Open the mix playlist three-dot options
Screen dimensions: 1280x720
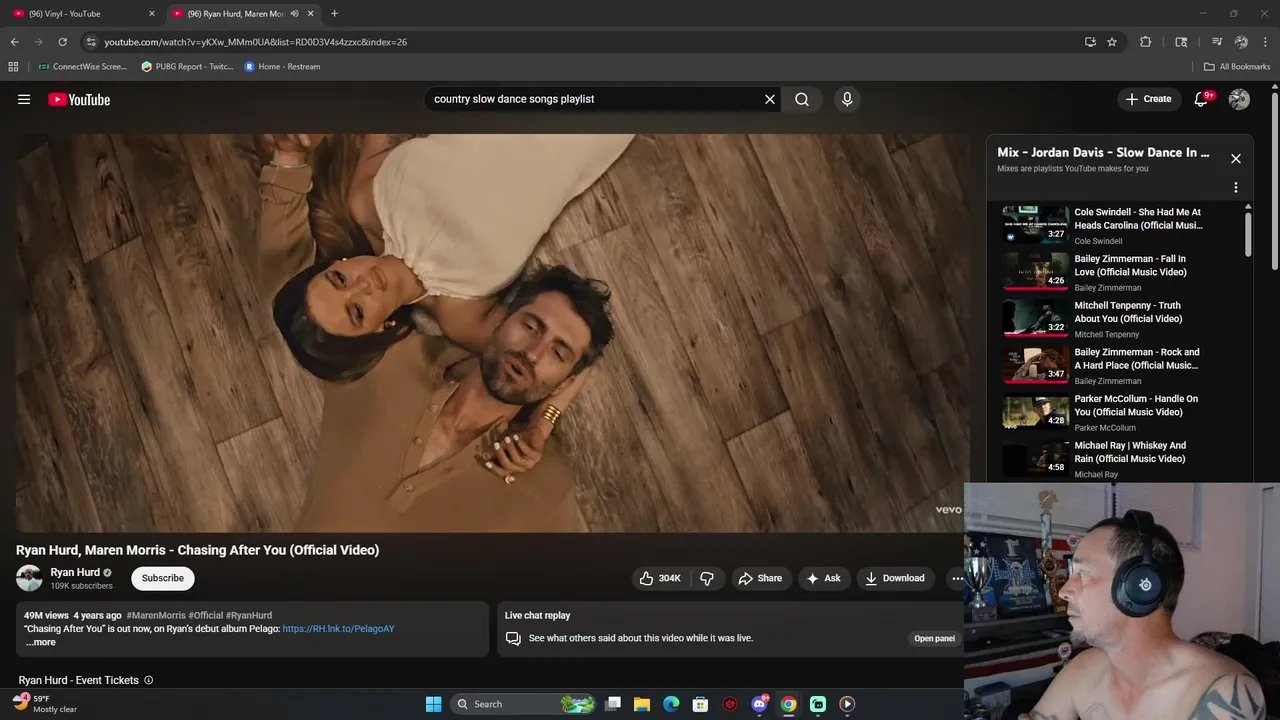click(x=1236, y=187)
